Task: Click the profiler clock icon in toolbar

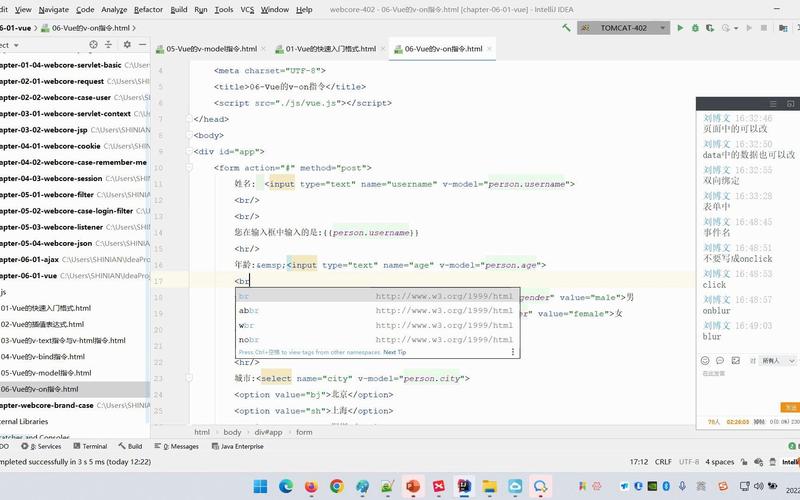Action: pos(726,28)
